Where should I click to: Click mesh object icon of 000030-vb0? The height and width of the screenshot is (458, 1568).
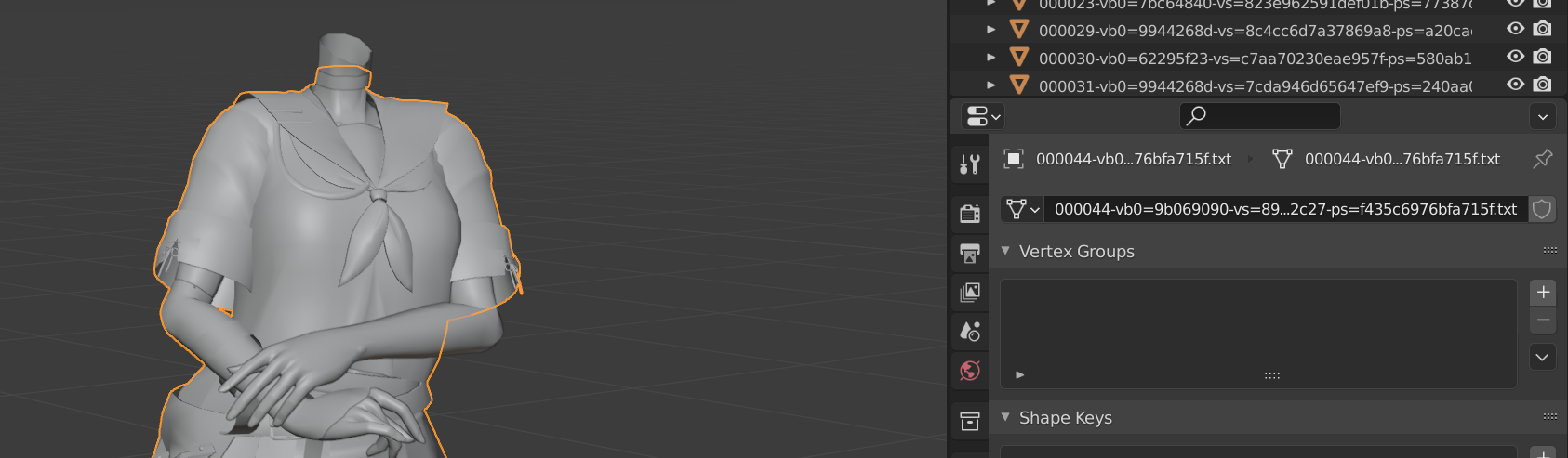point(1019,58)
